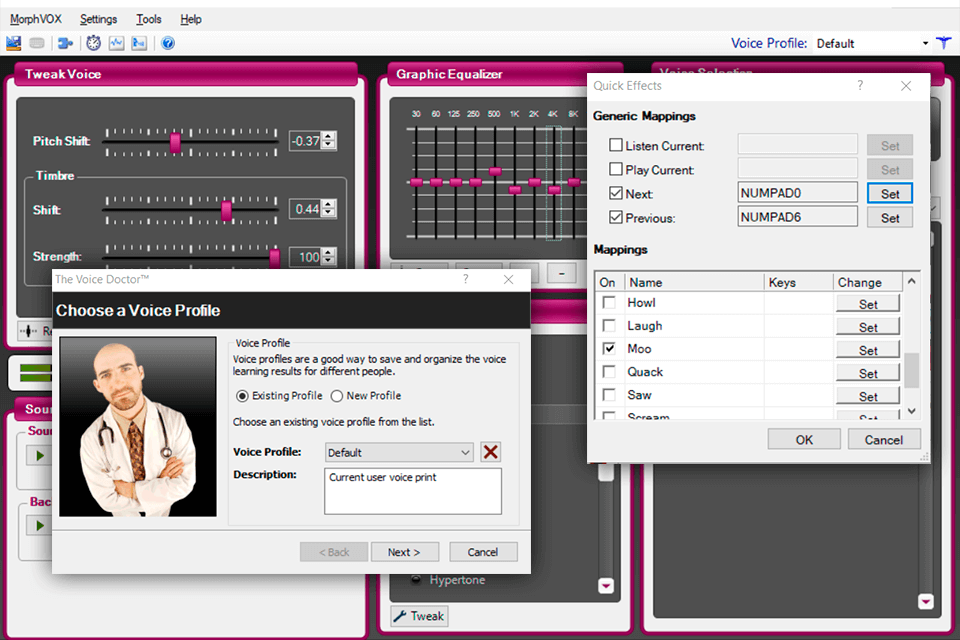Viewport: 960px width, 640px height.
Task: Open the MorphVOX help icon
Action: [x=167, y=43]
